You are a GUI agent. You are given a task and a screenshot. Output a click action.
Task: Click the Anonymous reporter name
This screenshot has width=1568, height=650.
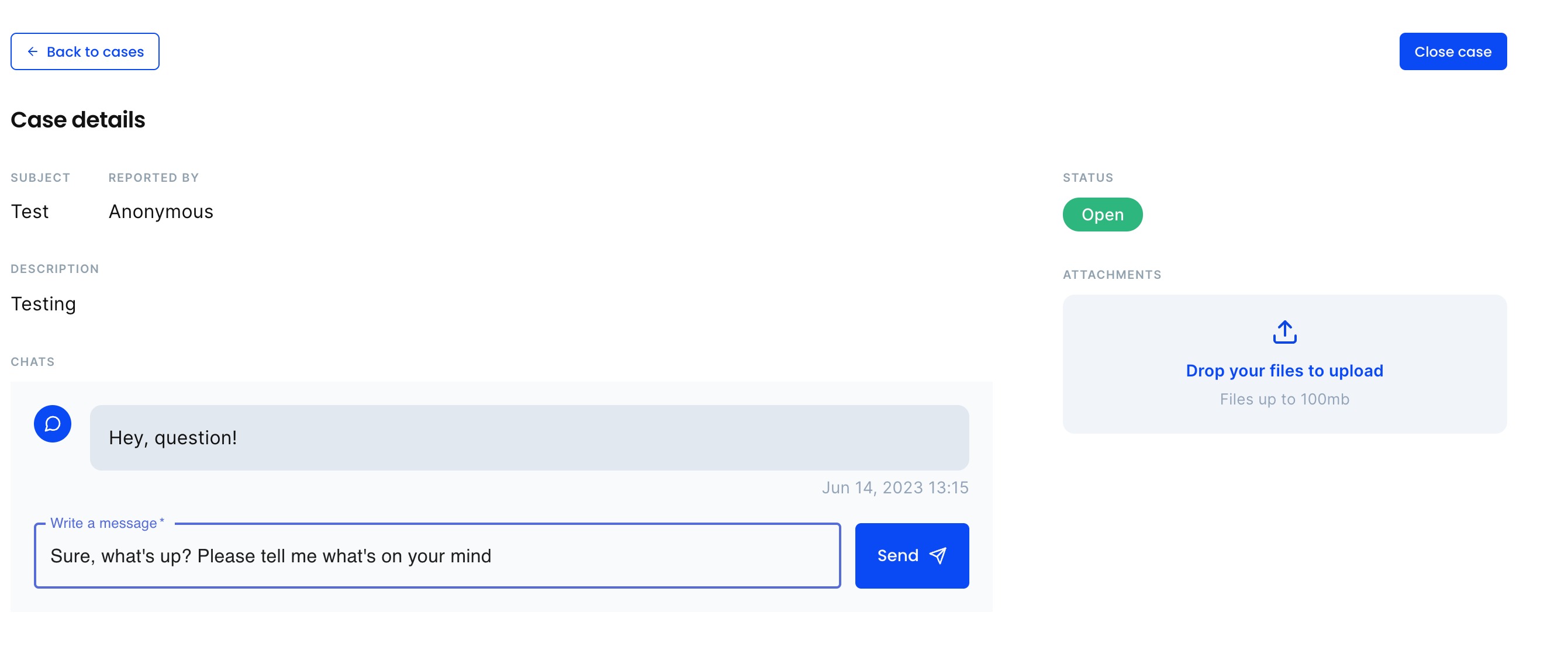coord(161,212)
